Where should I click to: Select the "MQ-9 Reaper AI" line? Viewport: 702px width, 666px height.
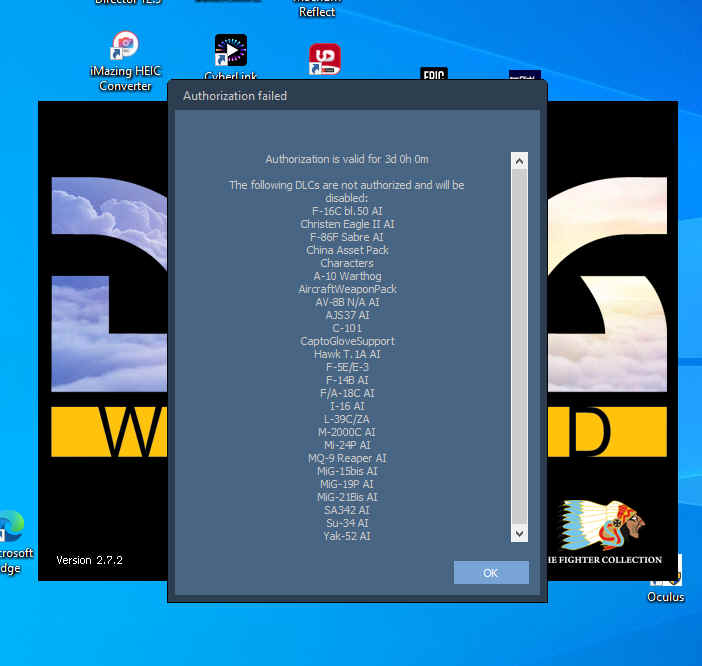347,458
